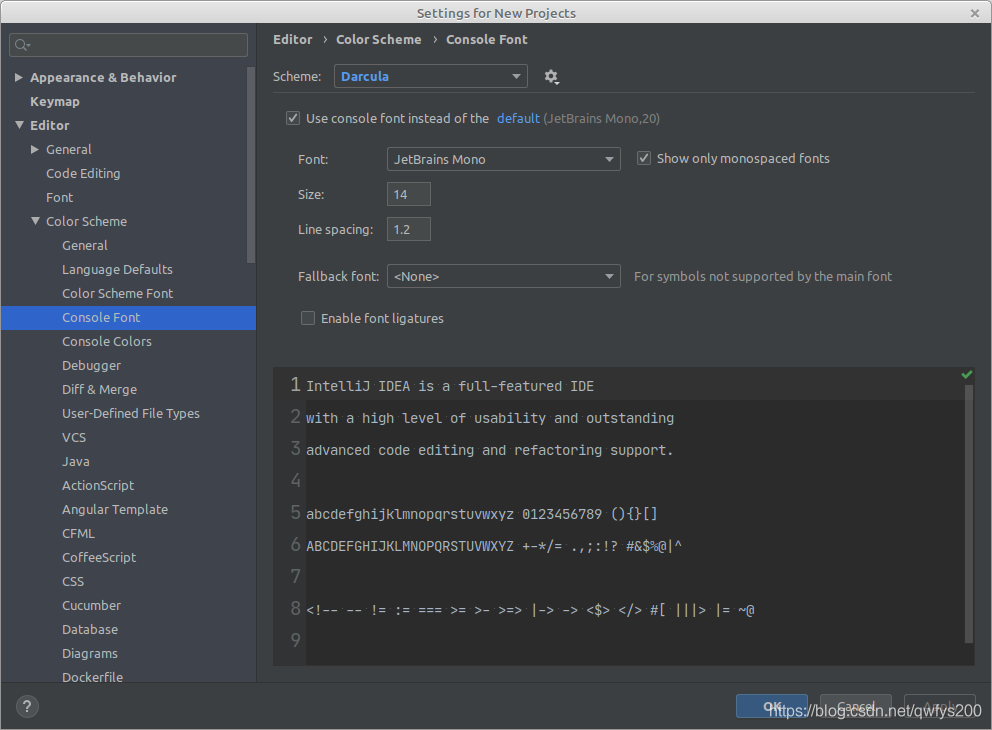
Task: Click preview line 1 IntelliJ IDEA text
Action: (x=450, y=386)
